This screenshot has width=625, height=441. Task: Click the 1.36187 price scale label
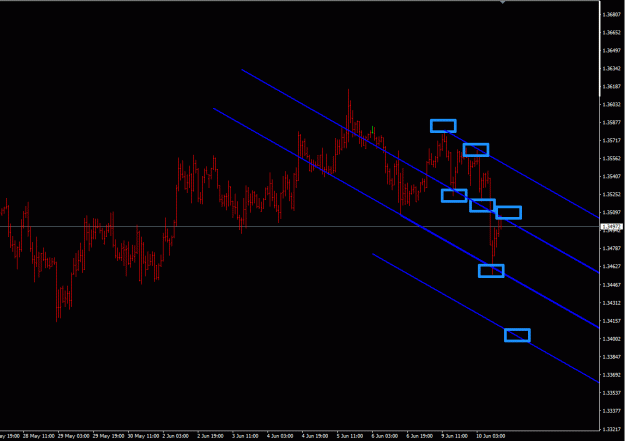612,87
